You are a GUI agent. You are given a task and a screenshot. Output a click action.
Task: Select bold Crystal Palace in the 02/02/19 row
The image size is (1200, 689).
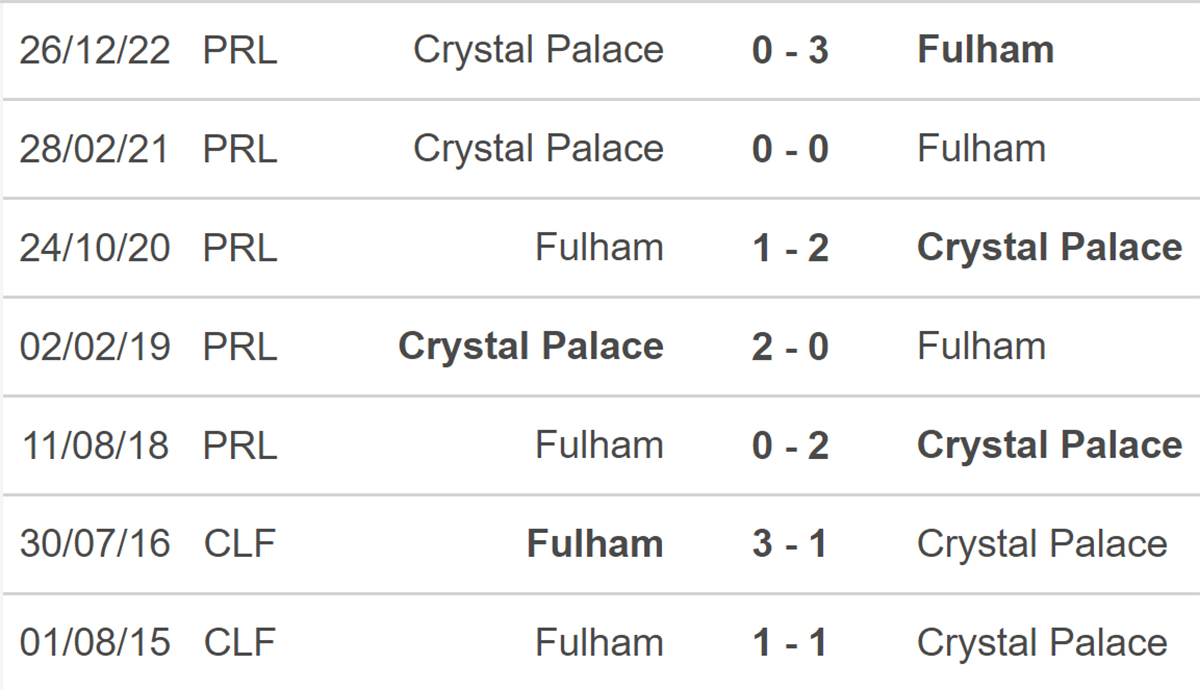530,347
